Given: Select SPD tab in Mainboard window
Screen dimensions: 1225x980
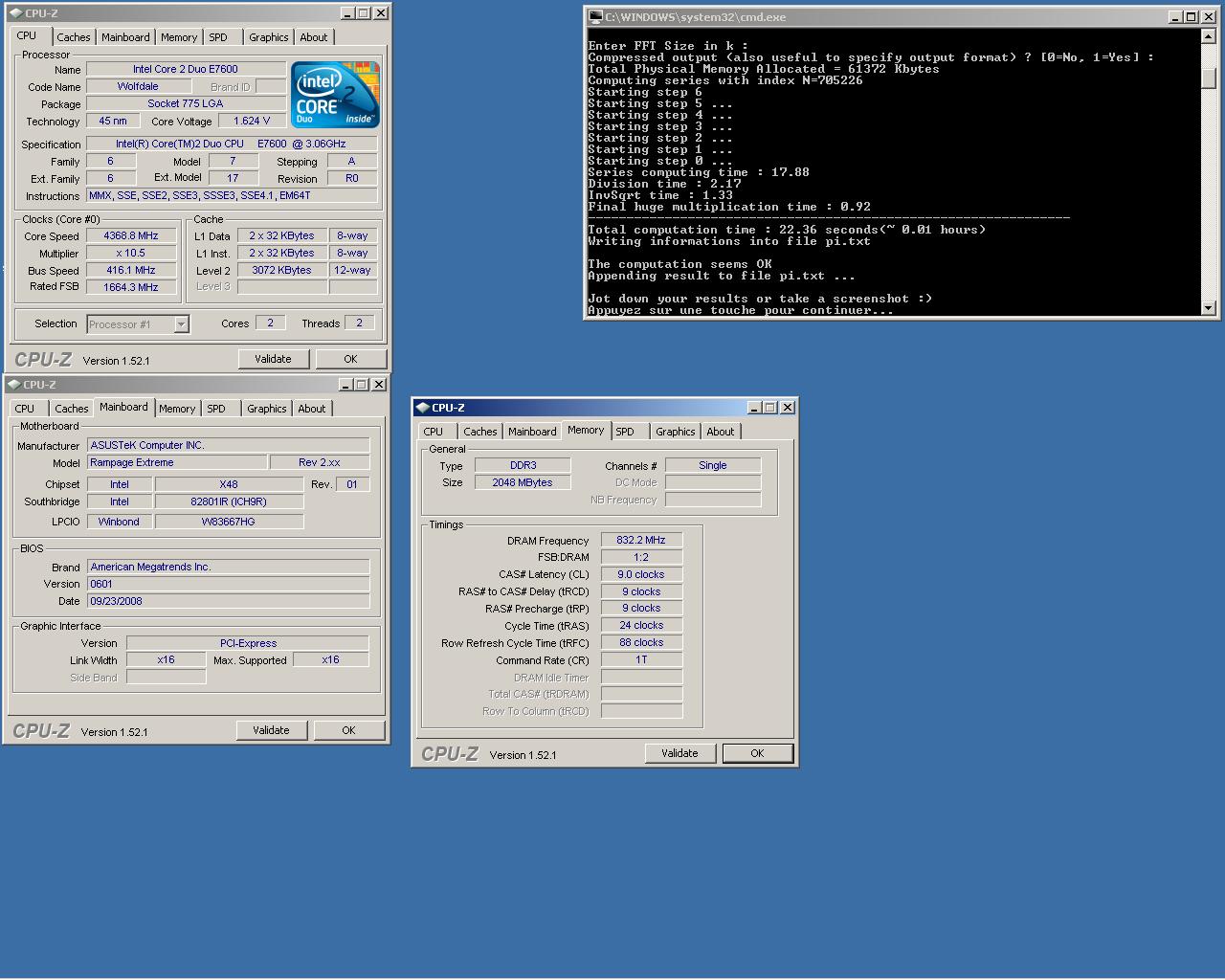Looking at the screenshot, I should click(216, 409).
